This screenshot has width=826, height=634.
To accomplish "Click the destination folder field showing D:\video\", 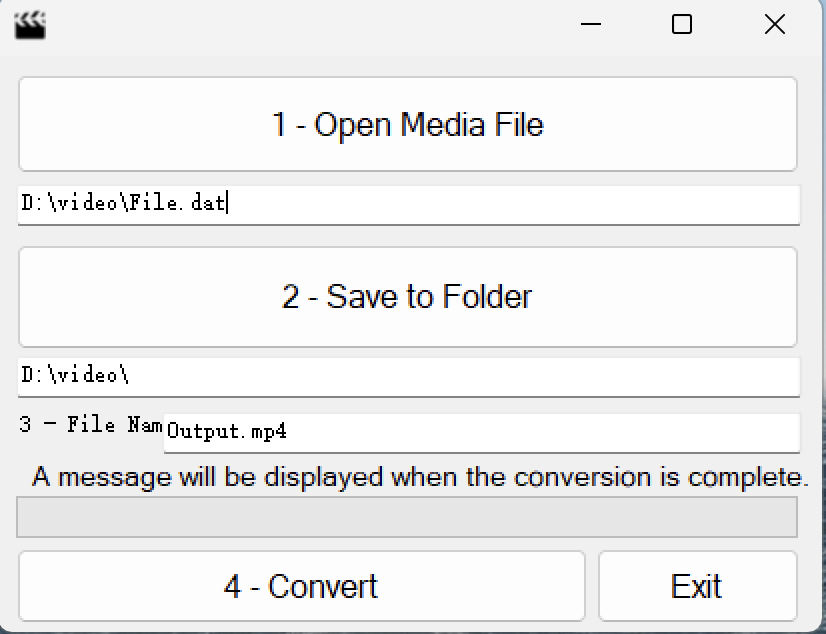I will (409, 376).
